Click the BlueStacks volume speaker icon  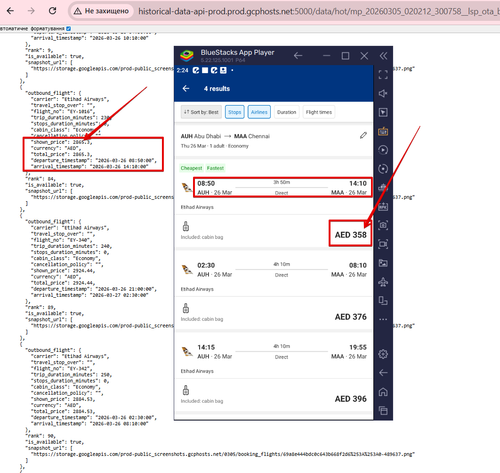pyautogui.click(x=383, y=93)
